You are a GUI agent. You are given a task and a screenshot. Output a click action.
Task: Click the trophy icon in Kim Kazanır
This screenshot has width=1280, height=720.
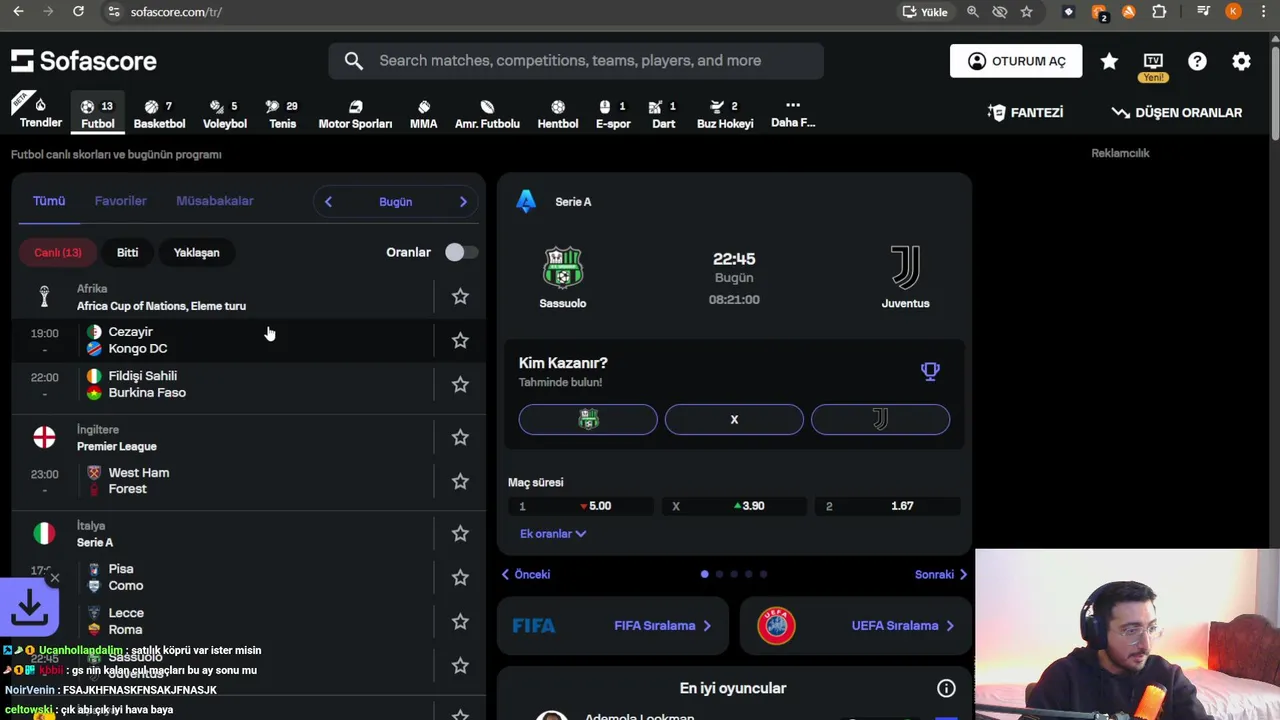(x=930, y=372)
